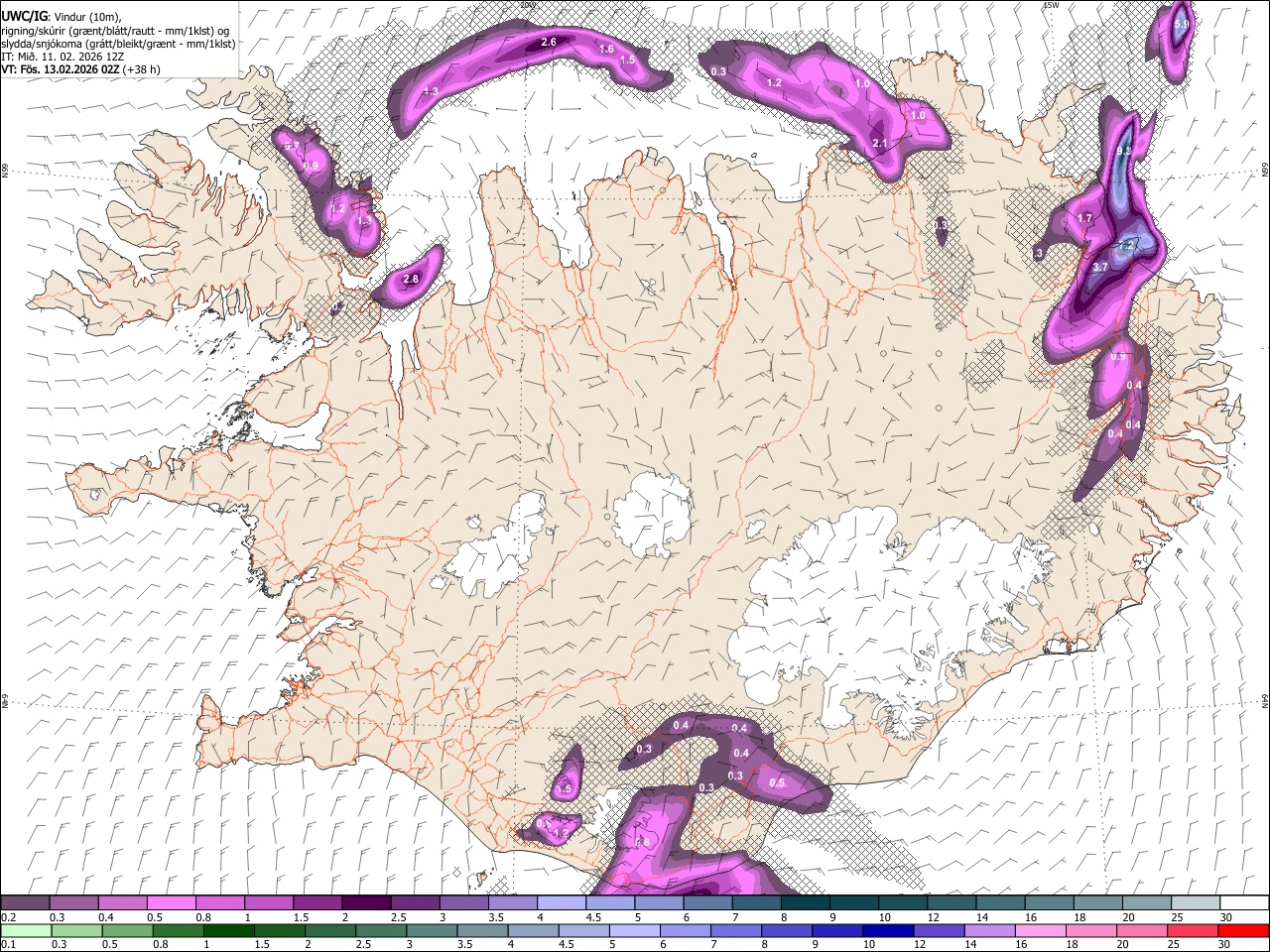Pick the bright pink 0.5 swatch on the upper scale

click(171, 902)
